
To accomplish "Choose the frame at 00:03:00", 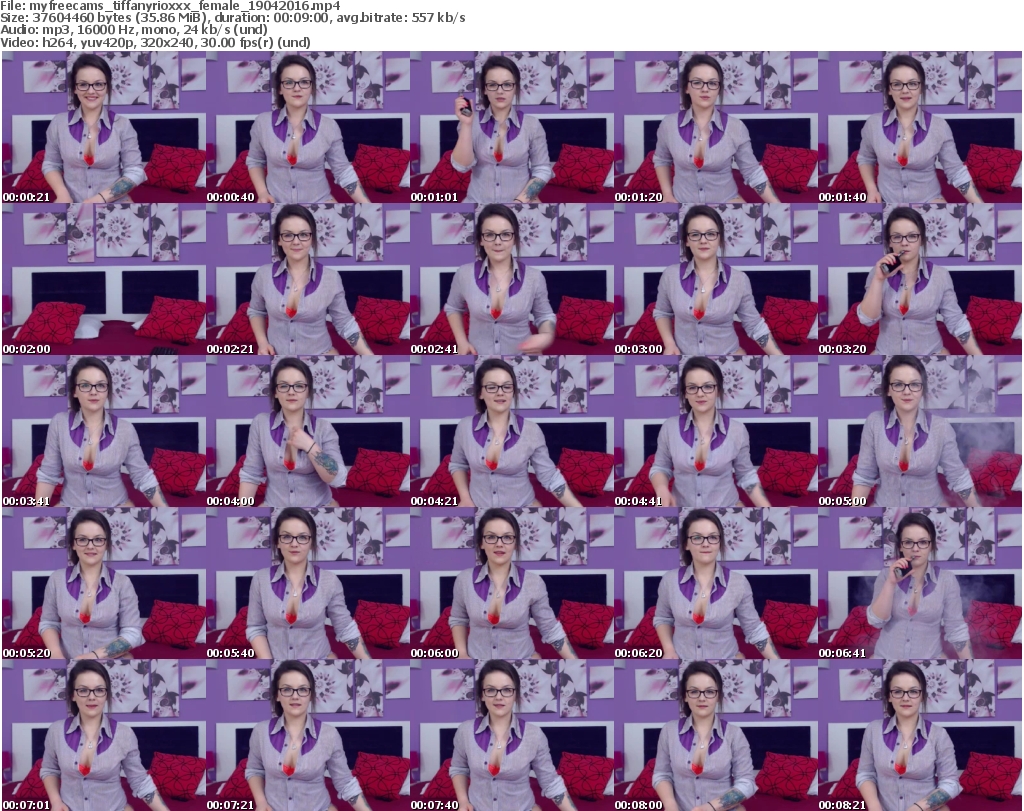I will click(716, 279).
